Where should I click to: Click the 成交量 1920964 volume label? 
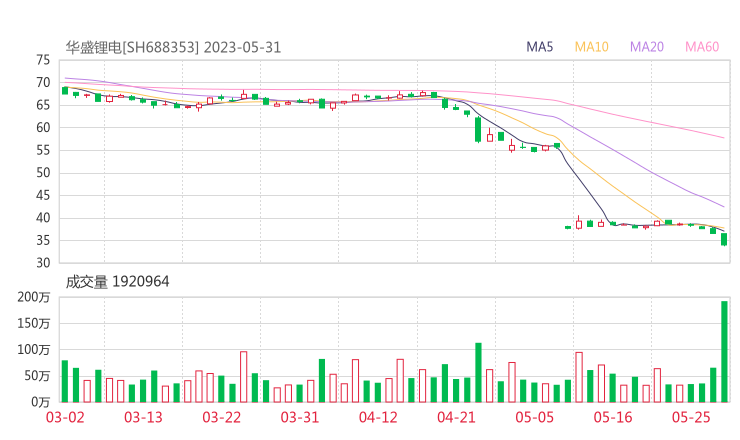click(117, 282)
